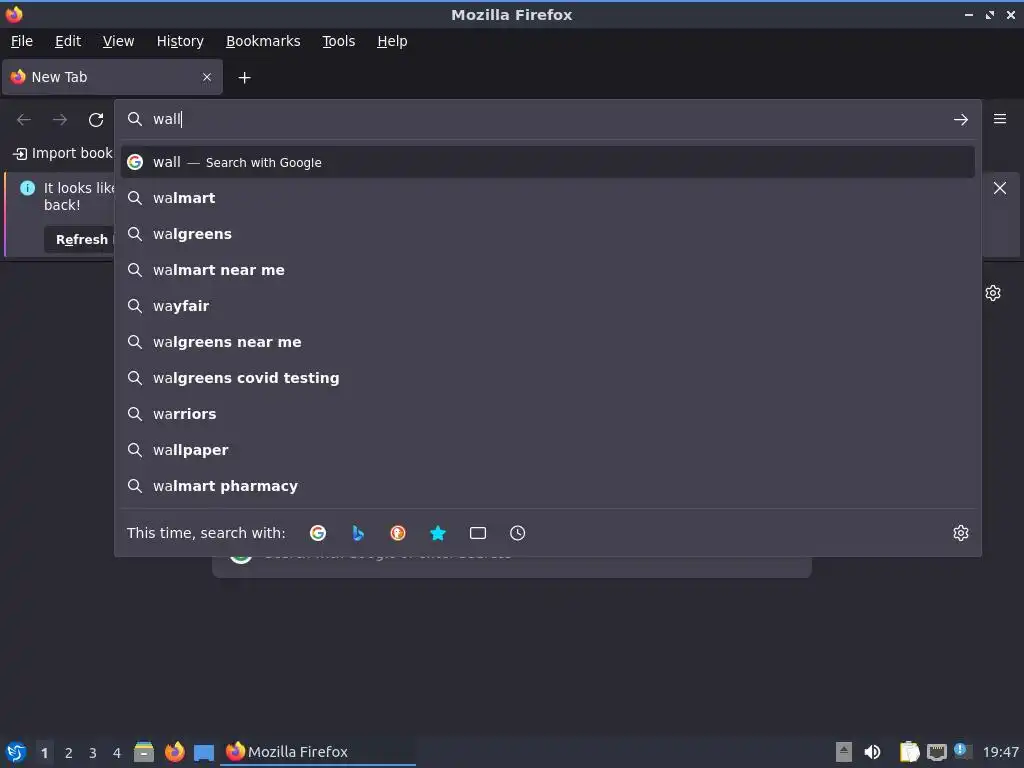
Task: Open new tab page personalize gear
Action: click(x=993, y=293)
